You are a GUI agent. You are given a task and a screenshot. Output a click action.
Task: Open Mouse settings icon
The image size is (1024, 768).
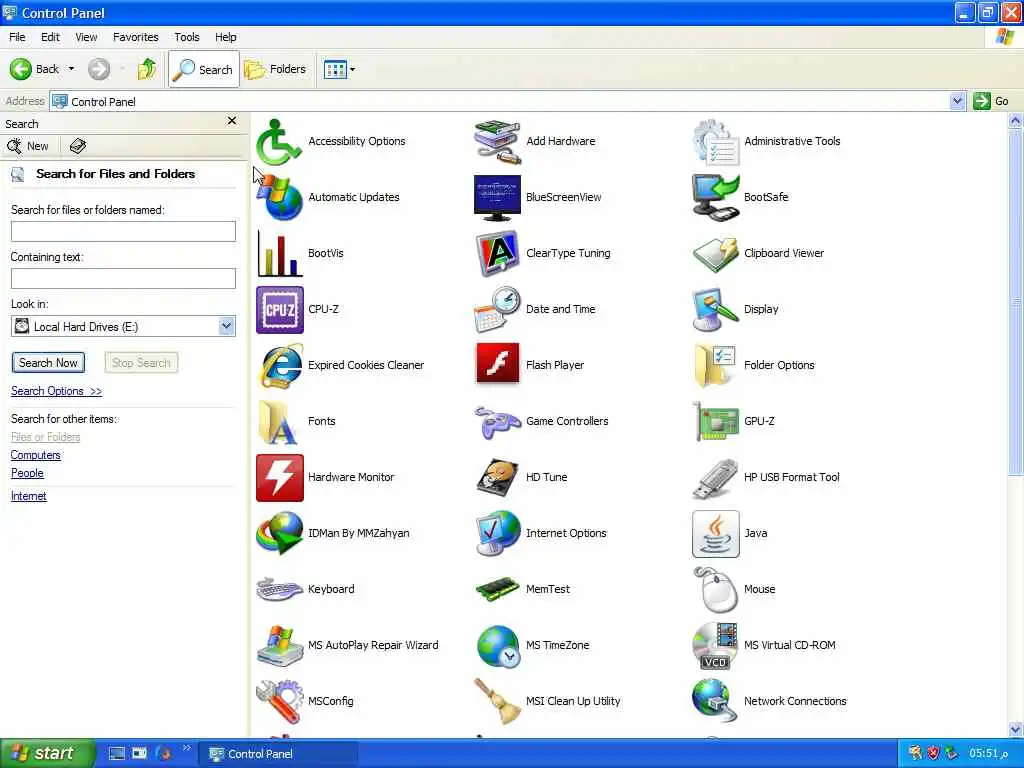(715, 589)
